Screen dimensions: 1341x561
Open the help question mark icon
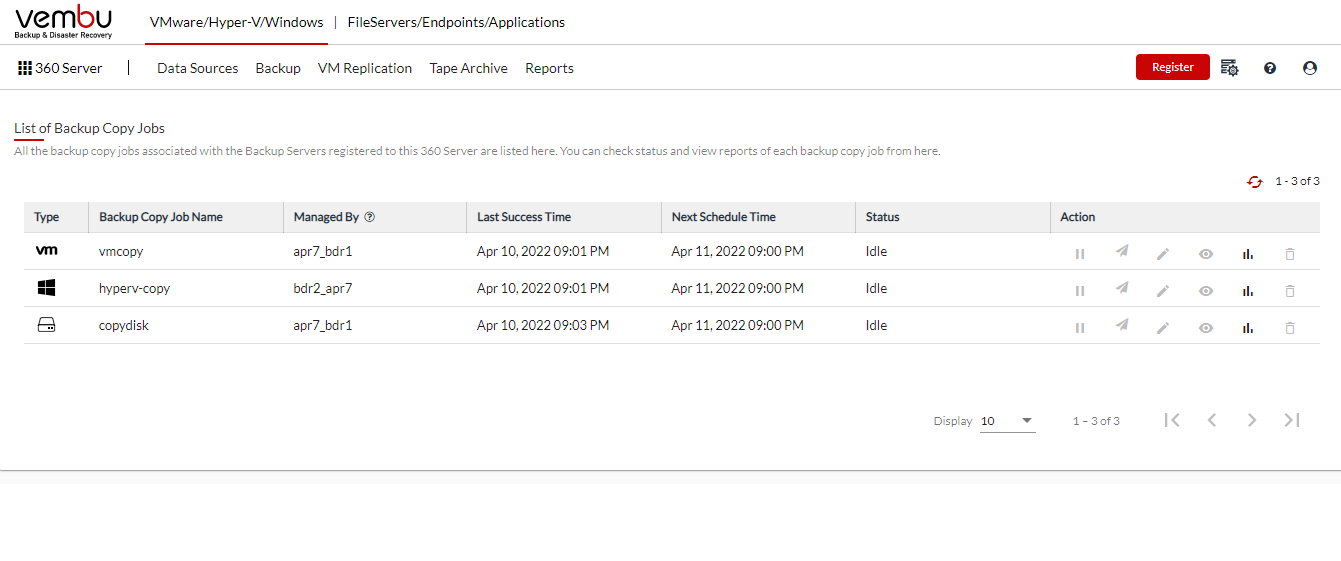1270,68
